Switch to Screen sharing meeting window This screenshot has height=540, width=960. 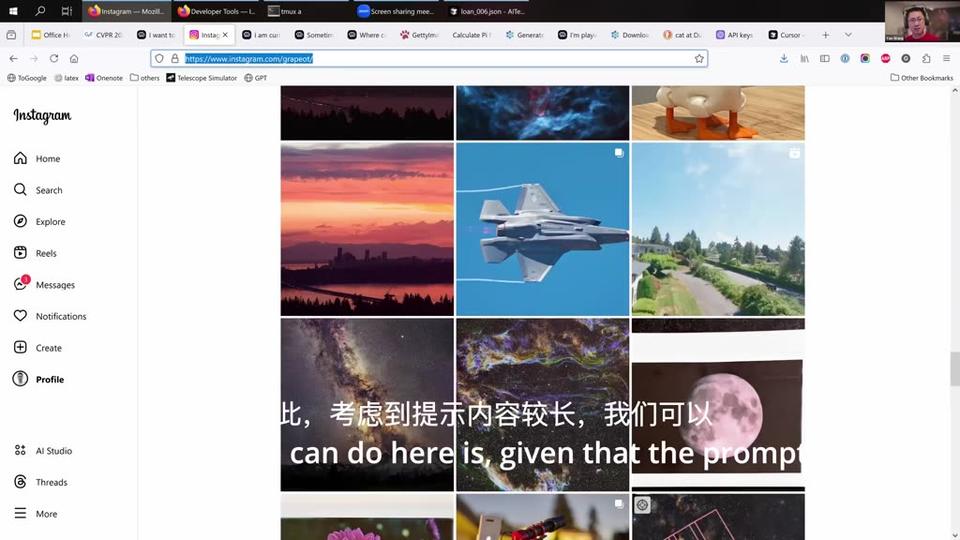(397, 11)
